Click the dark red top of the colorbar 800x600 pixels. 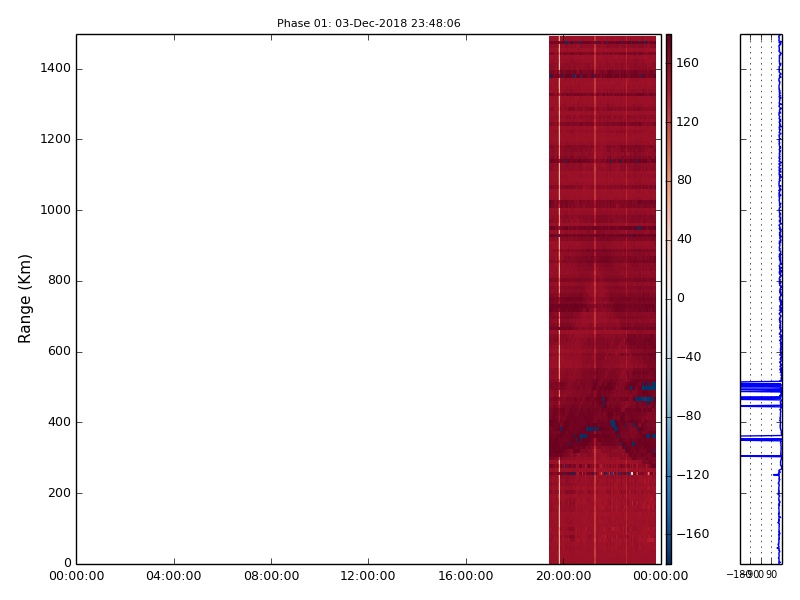point(669,43)
